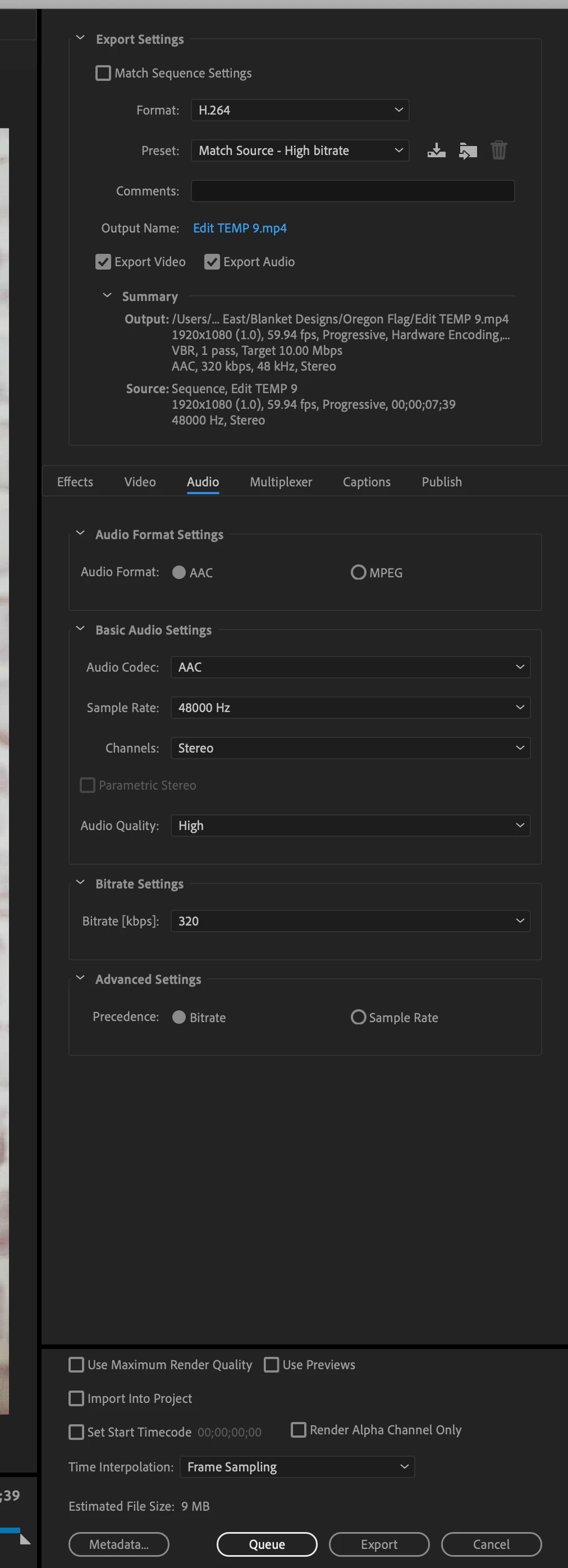Open output name link Edit TEMP 9.mp4

(240, 228)
